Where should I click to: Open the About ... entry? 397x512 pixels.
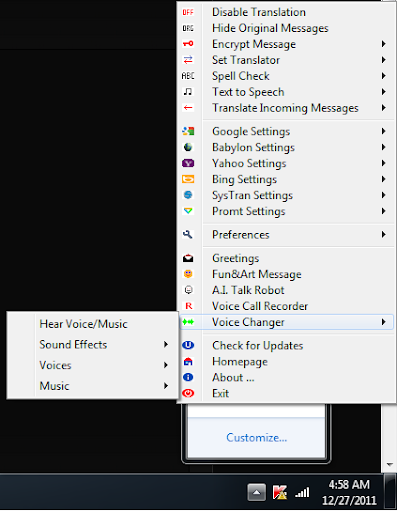(x=286, y=377)
